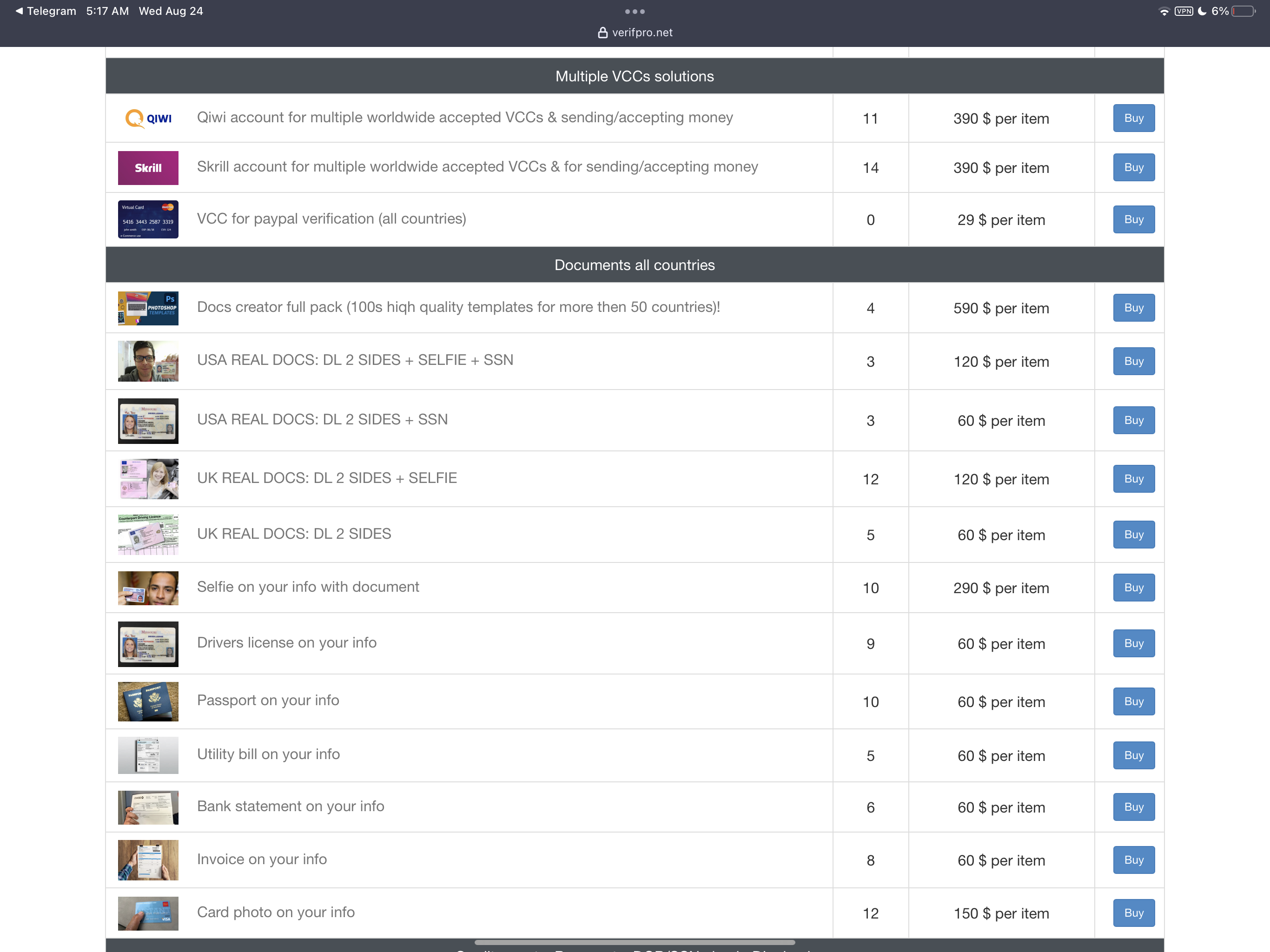
Task: Tap the VPN status indicator
Action: pos(1184,12)
